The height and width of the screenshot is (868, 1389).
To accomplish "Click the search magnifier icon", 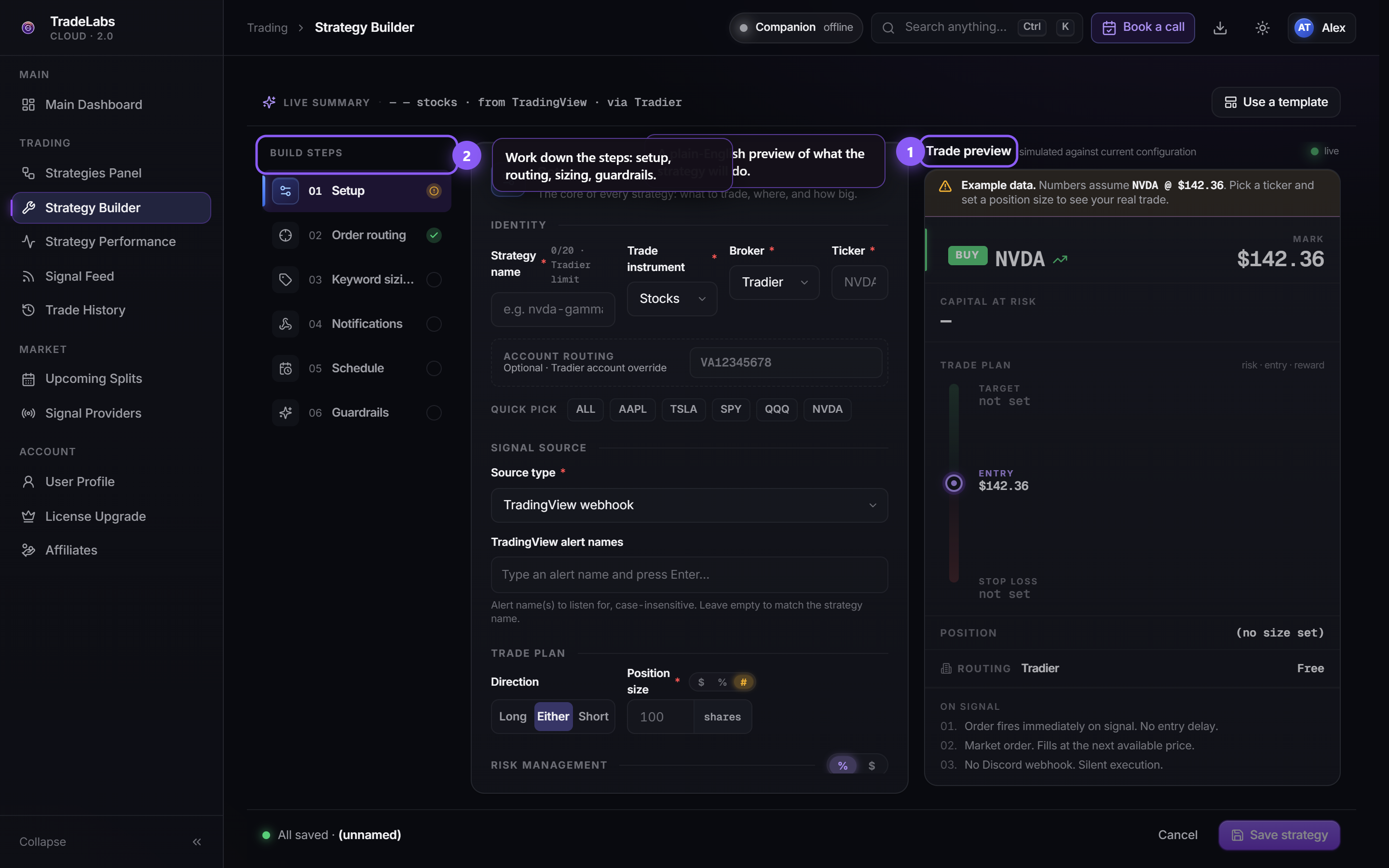I will 888,27.
